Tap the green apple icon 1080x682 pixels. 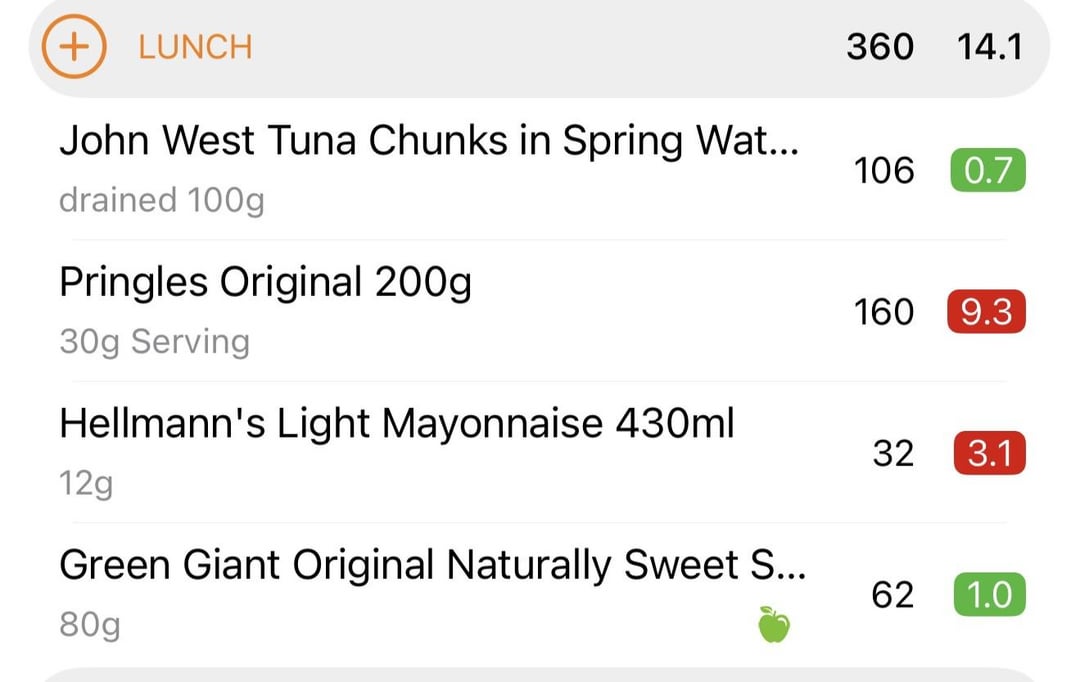[773, 625]
